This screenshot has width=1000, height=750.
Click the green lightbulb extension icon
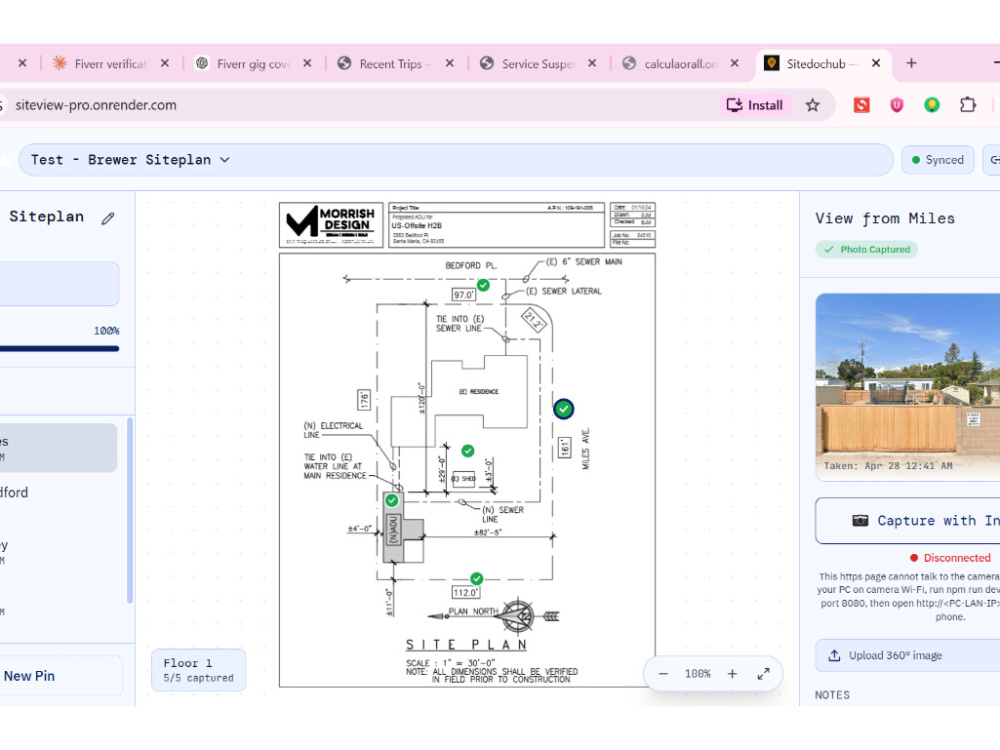coord(932,105)
